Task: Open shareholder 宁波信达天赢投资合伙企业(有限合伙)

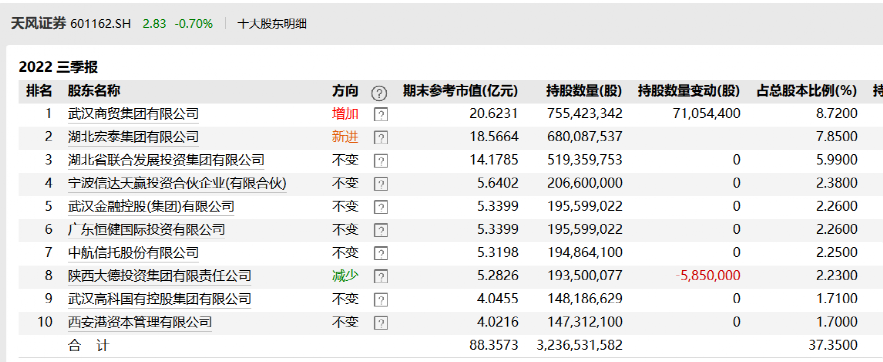Action: point(177,183)
